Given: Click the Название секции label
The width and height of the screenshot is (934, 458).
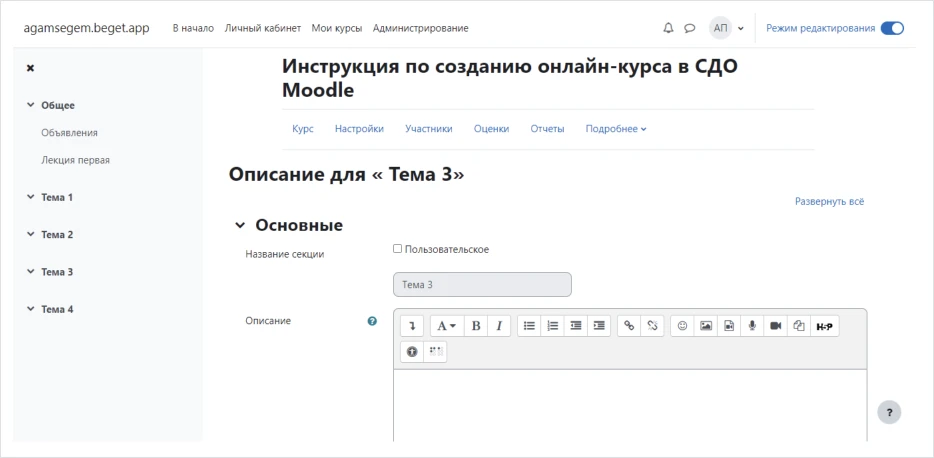Looking at the screenshot, I should pyautogui.click(x=285, y=254).
